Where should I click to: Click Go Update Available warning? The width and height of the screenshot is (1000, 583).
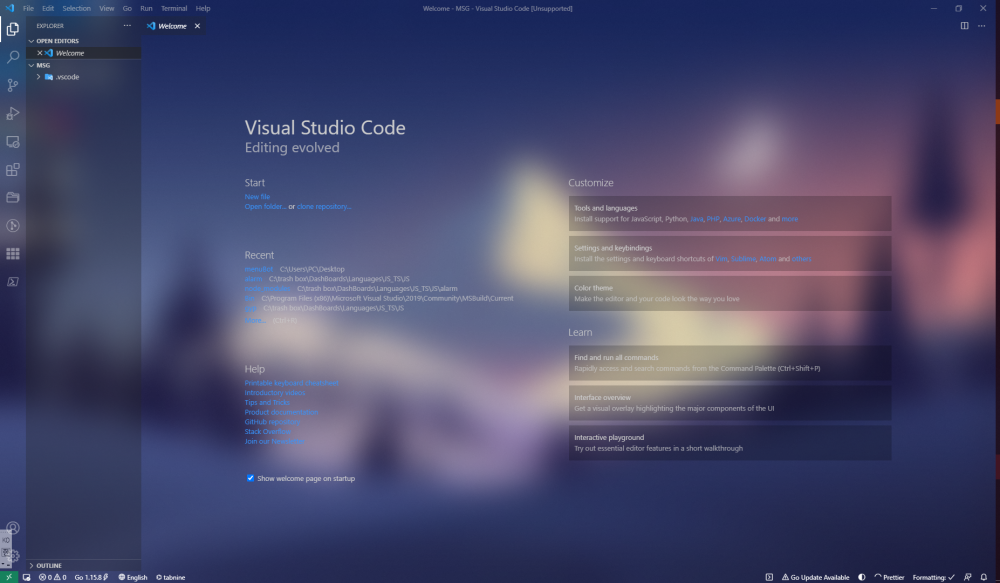816,577
